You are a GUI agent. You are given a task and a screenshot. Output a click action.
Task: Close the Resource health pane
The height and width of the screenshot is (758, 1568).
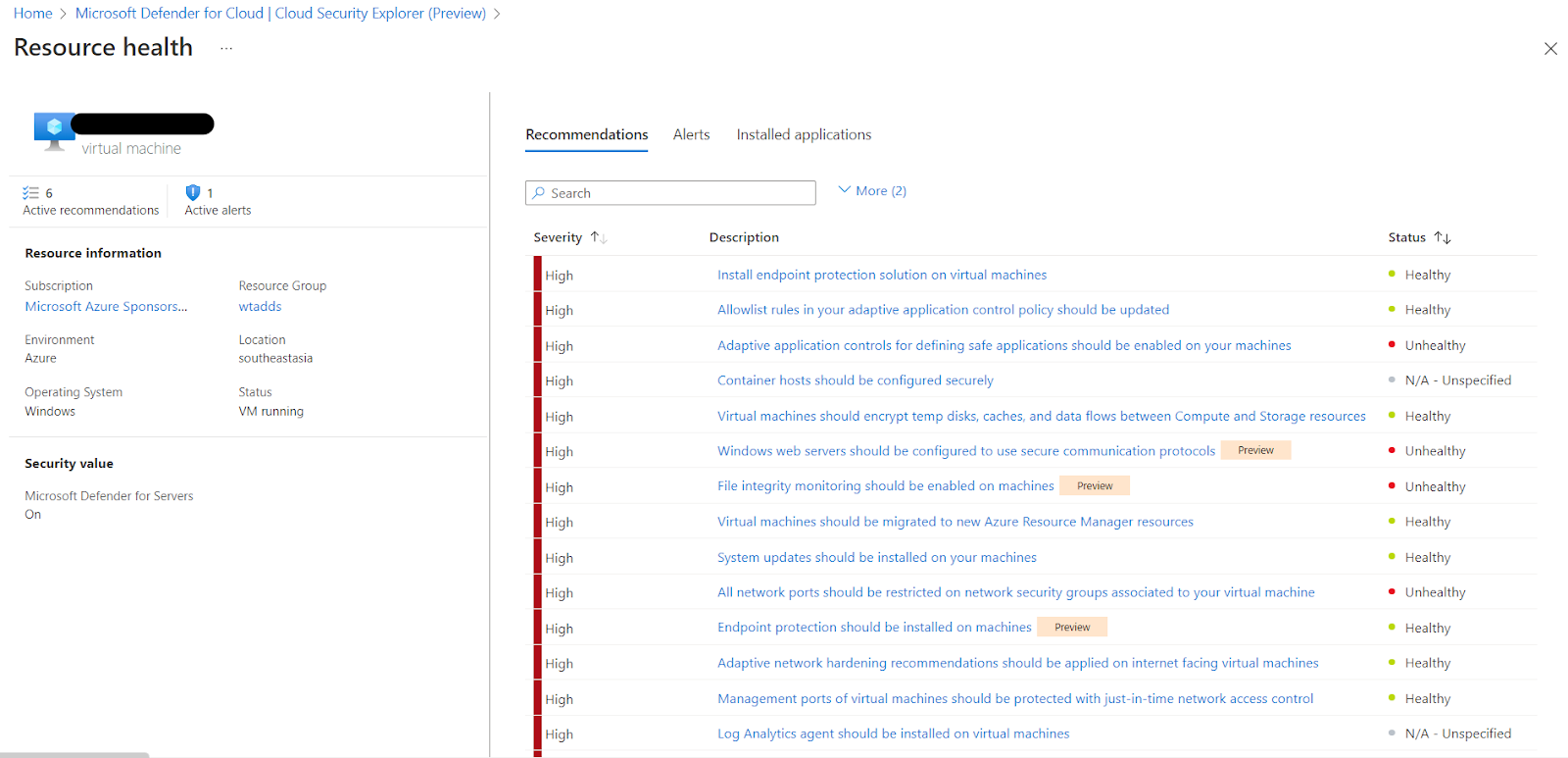pos(1550,49)
